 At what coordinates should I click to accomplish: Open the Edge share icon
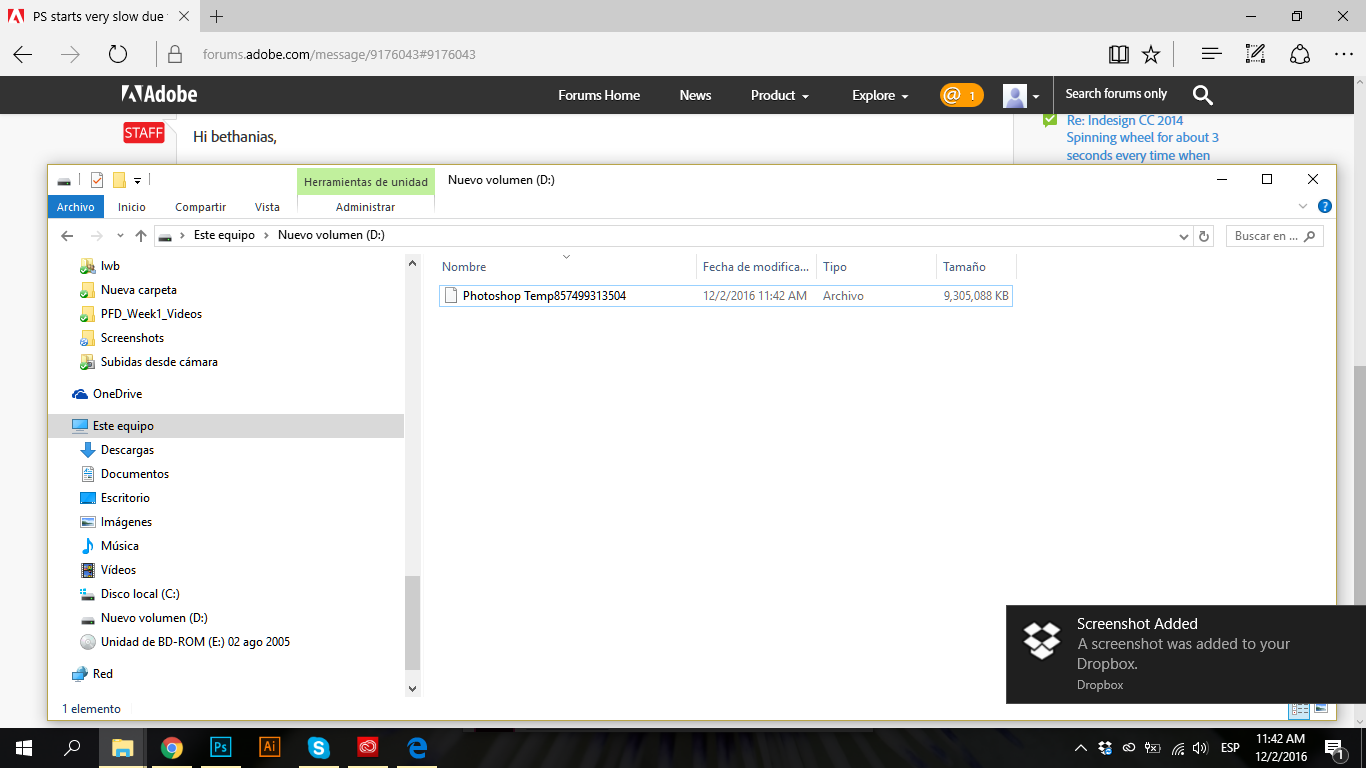(x=1300, y=54)
